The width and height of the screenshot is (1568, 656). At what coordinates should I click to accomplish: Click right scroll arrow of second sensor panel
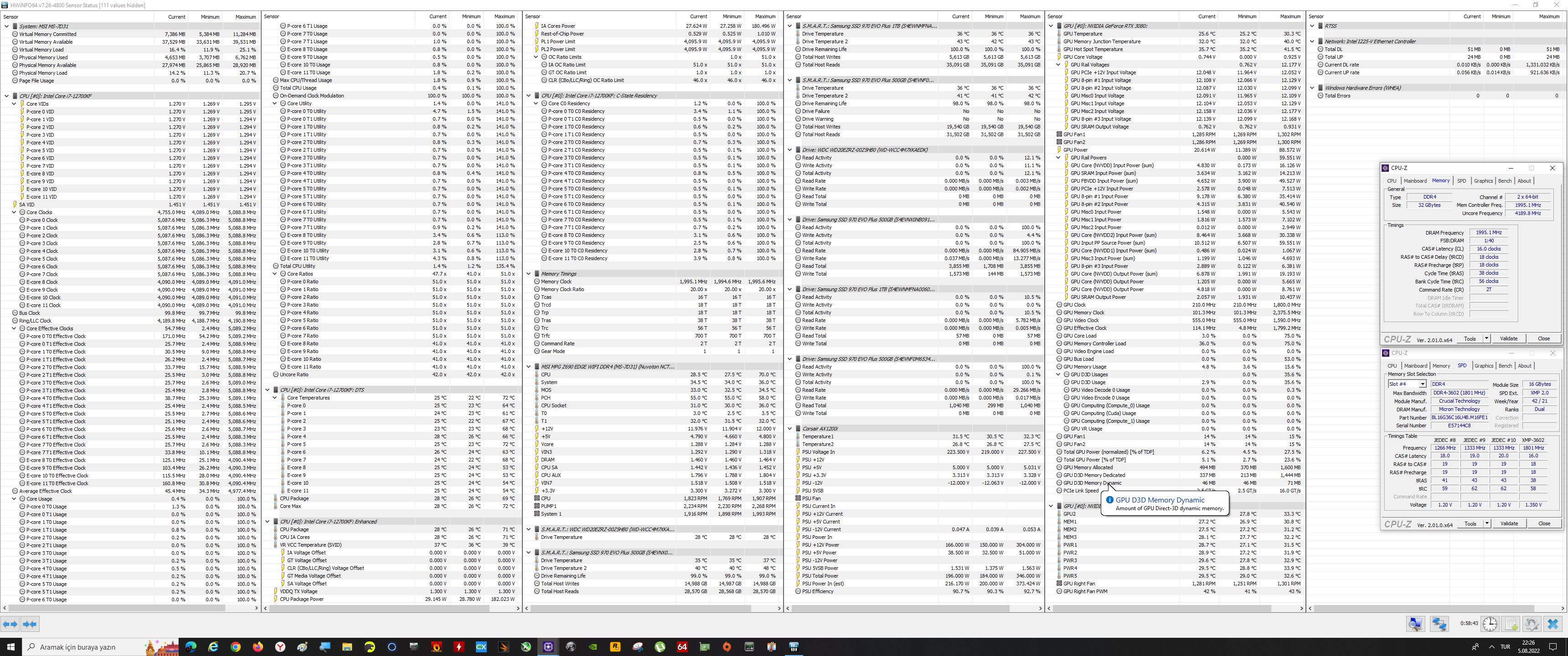tap(518, 608)
